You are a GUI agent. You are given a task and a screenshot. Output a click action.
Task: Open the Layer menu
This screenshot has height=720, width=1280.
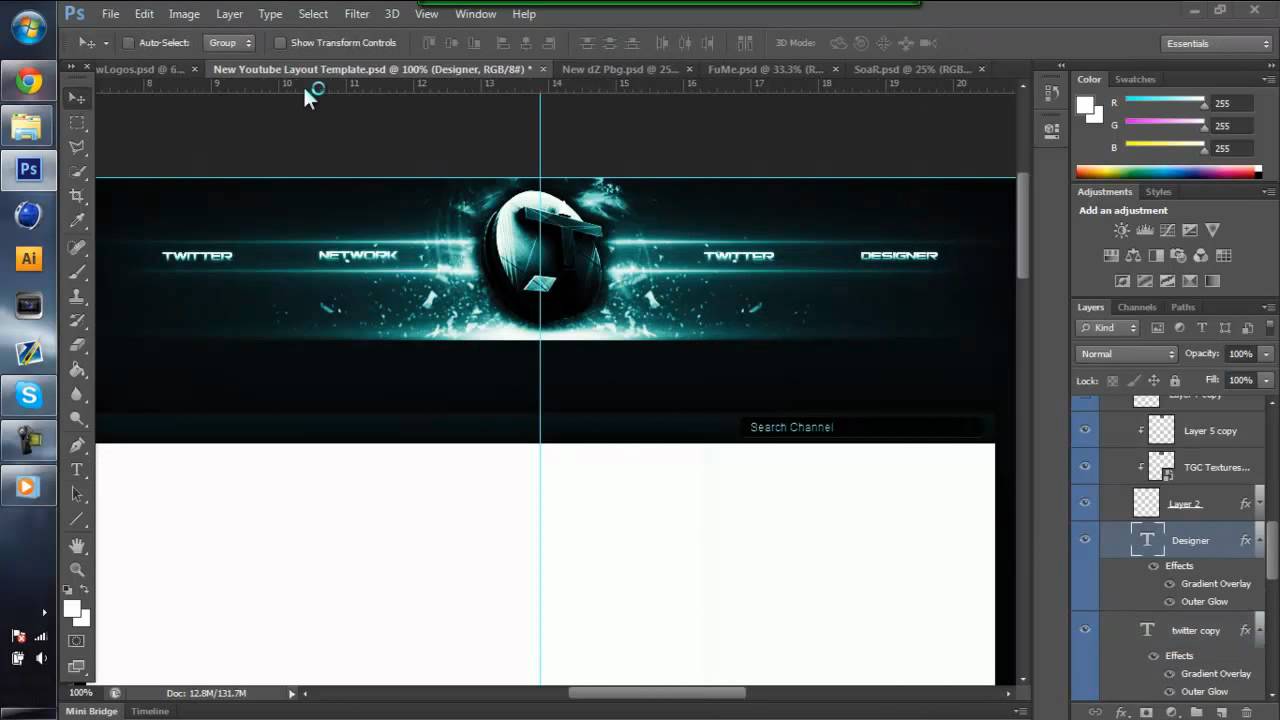(229, 14)
